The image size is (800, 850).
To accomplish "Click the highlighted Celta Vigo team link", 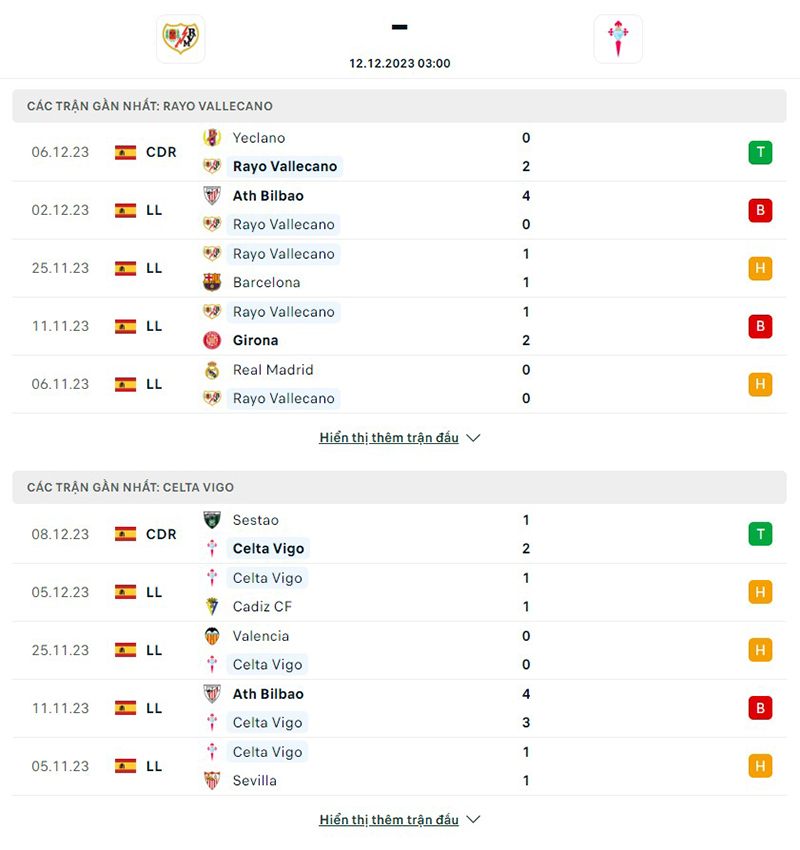I will [267, 548].
